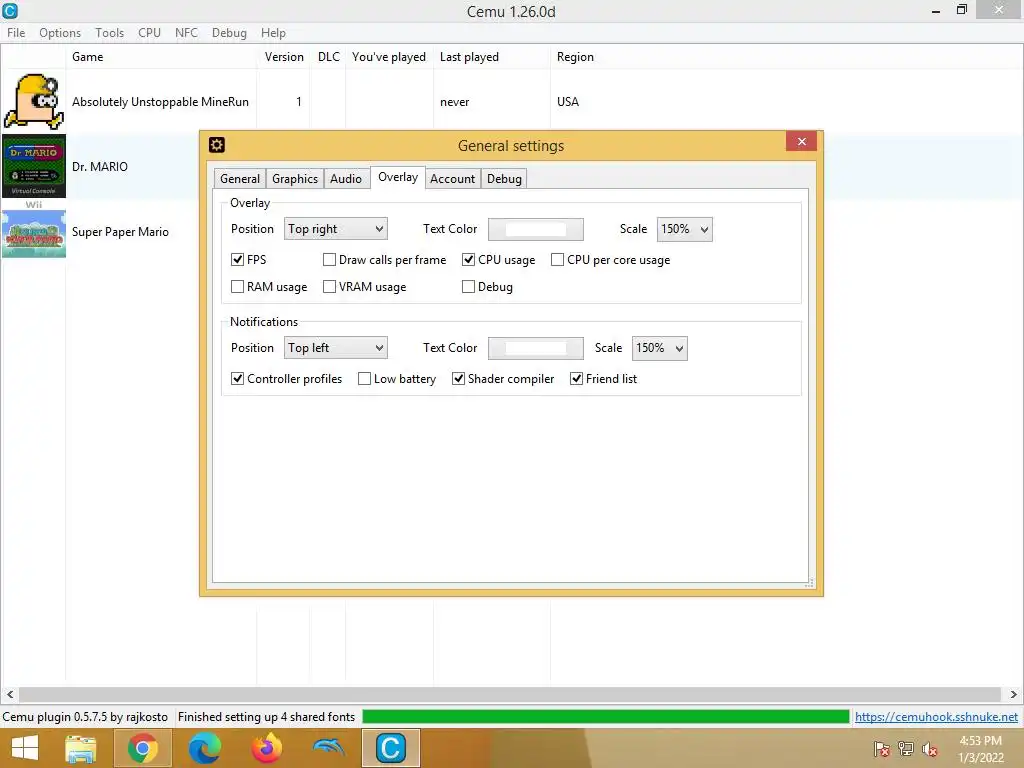Open the Help menu
The height and width of the screenshot is (768, 1024).
273,33
